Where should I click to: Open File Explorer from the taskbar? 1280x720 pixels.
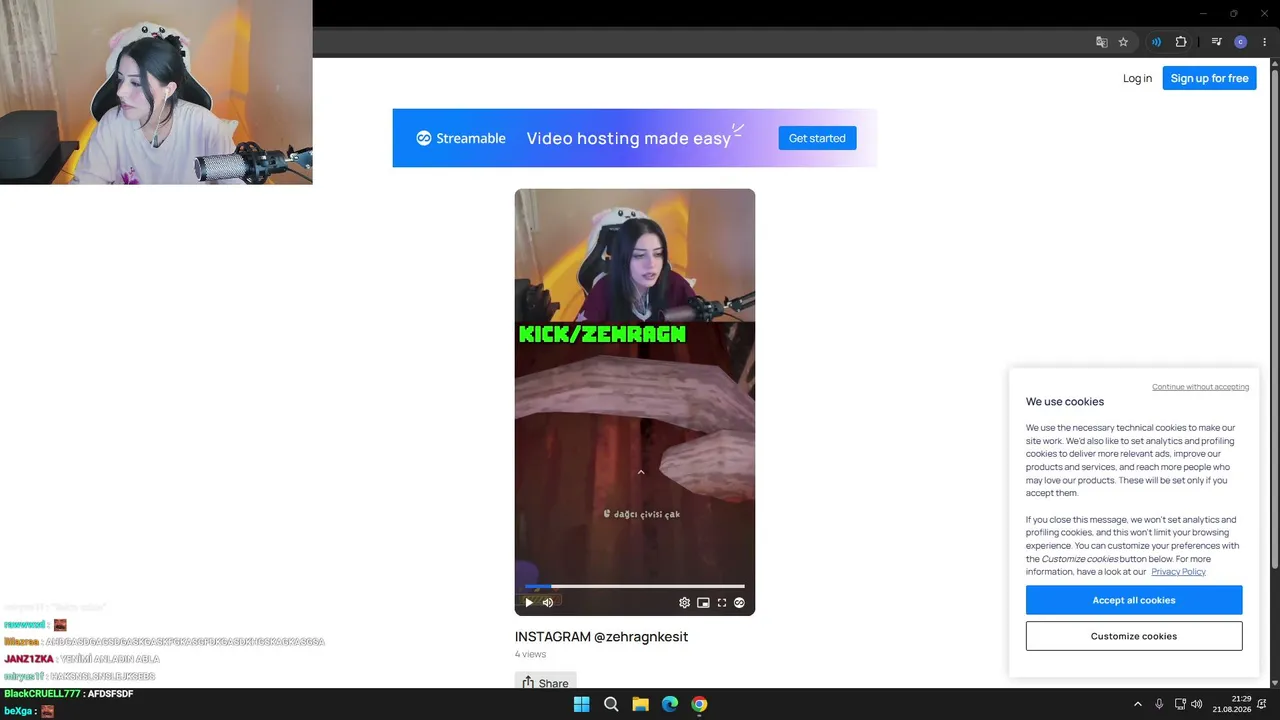(640, 704)
